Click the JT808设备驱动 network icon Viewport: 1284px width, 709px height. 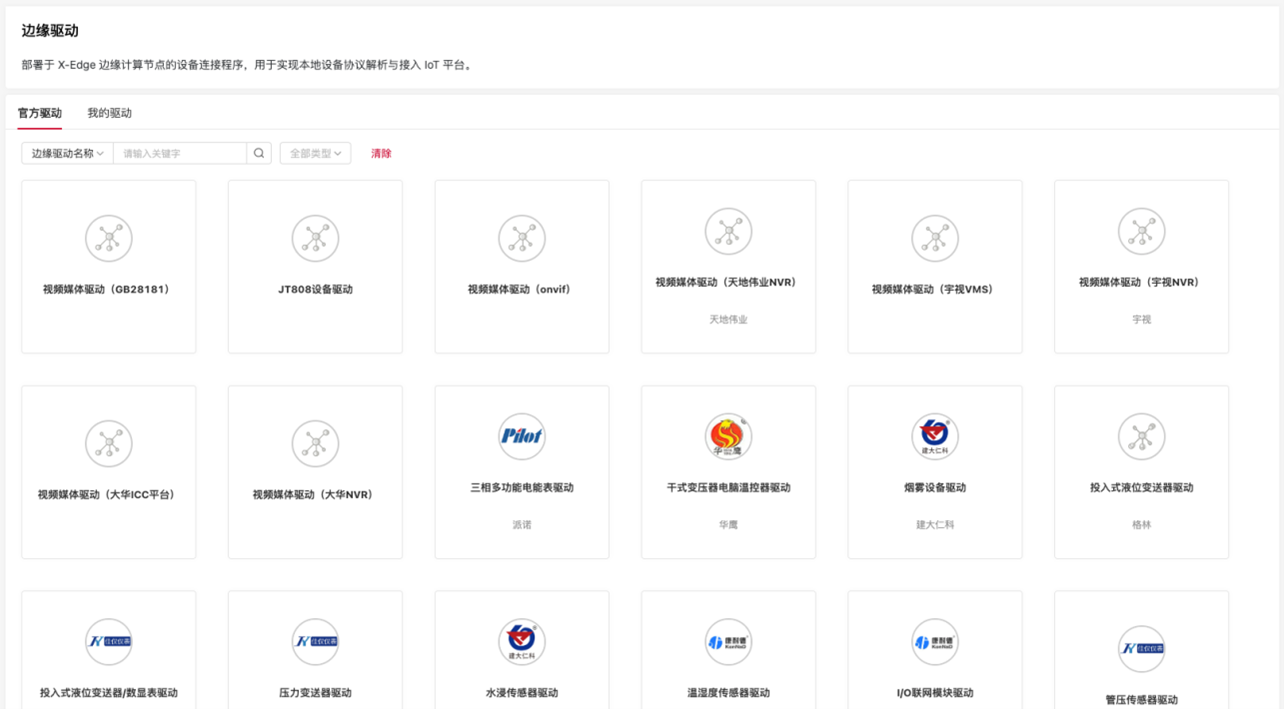pyautogui.click(x=315, y=239)
